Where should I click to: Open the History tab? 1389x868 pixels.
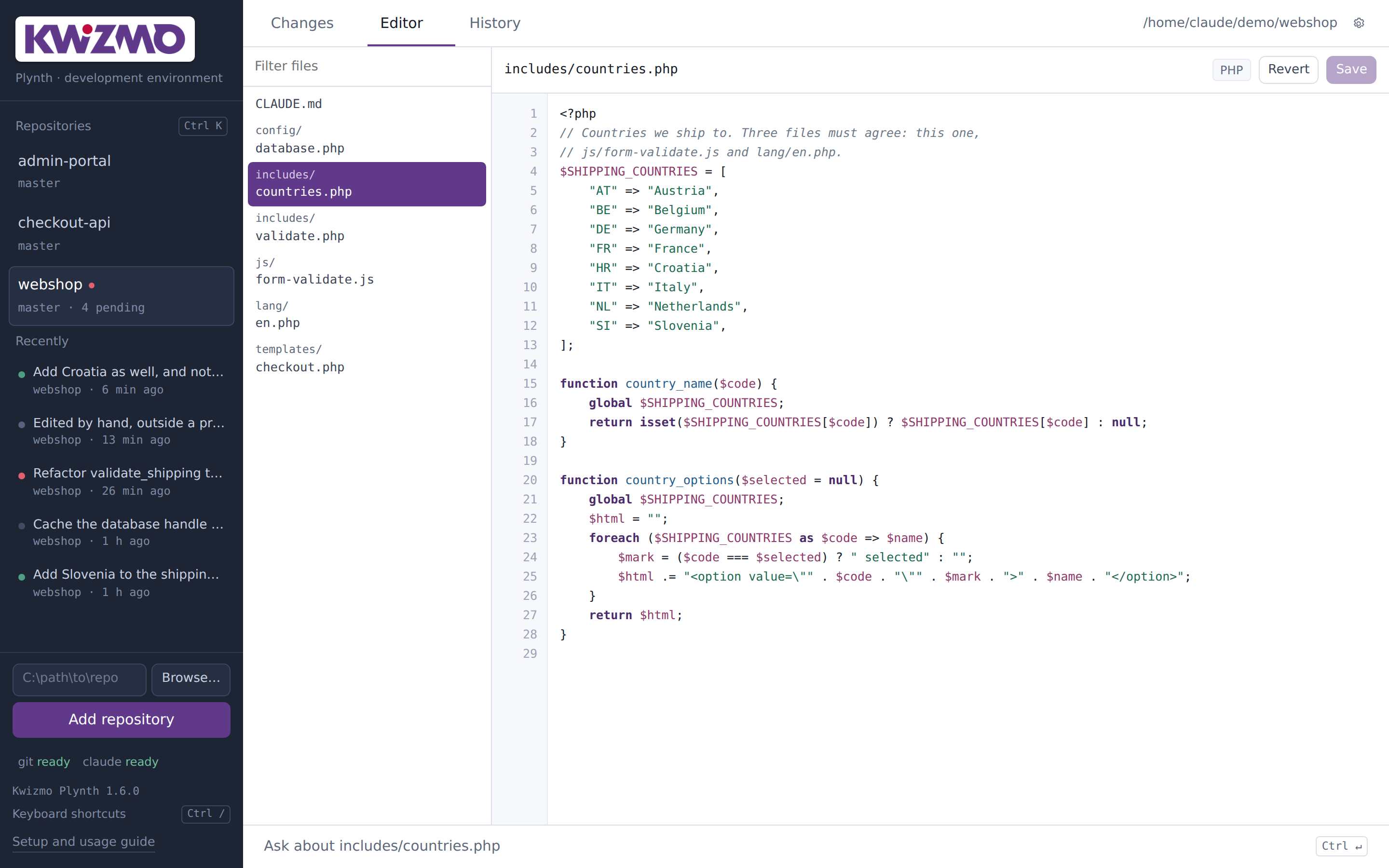(x=495, y=23)
